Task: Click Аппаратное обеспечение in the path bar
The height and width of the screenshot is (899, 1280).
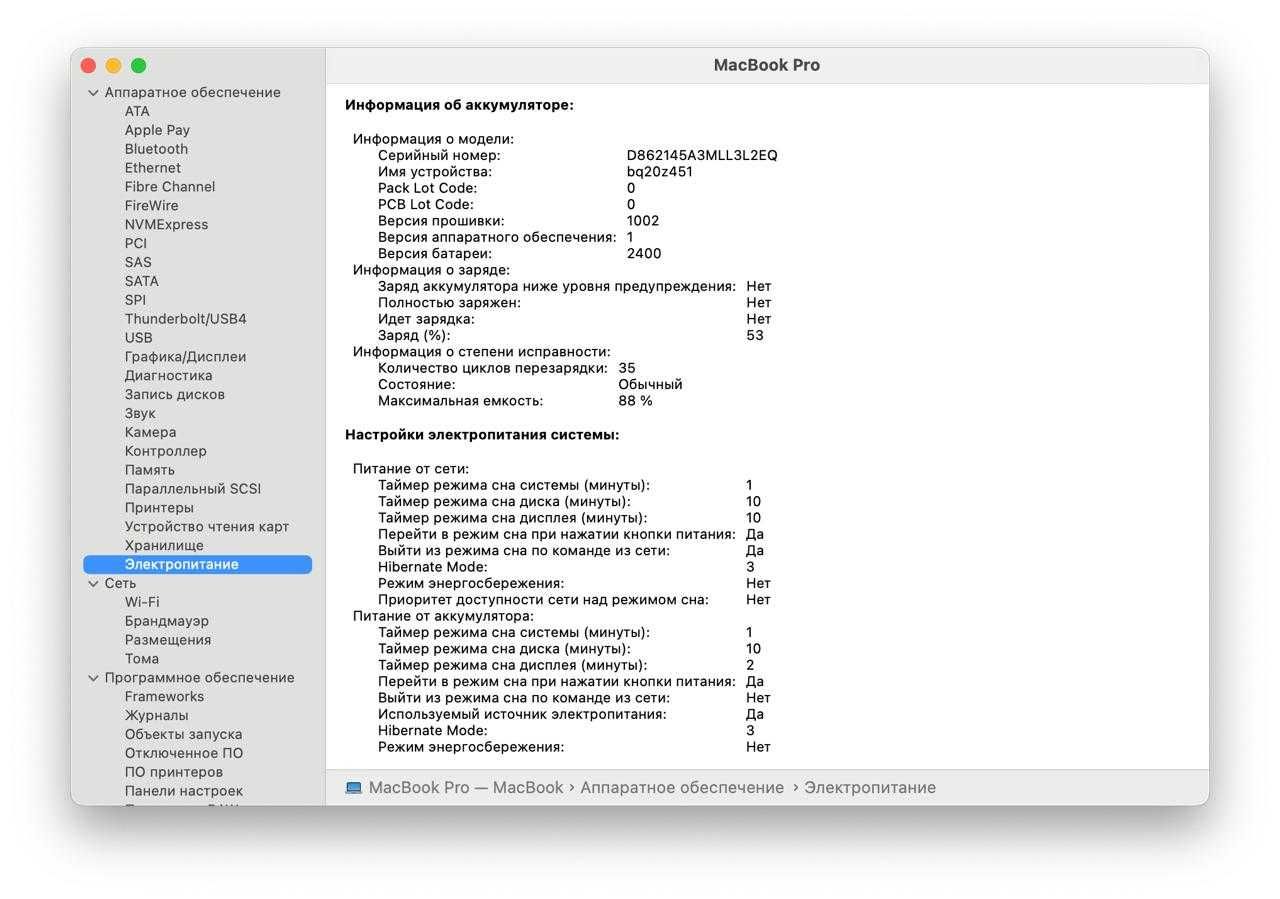Action: 682,788
